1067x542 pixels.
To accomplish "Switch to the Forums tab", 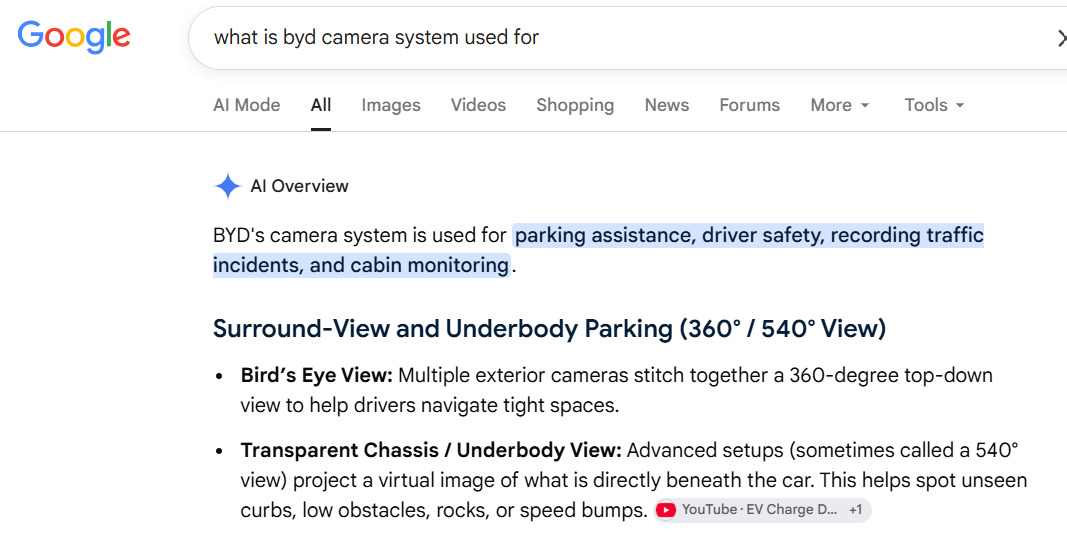I will click(x=749, y=105).
